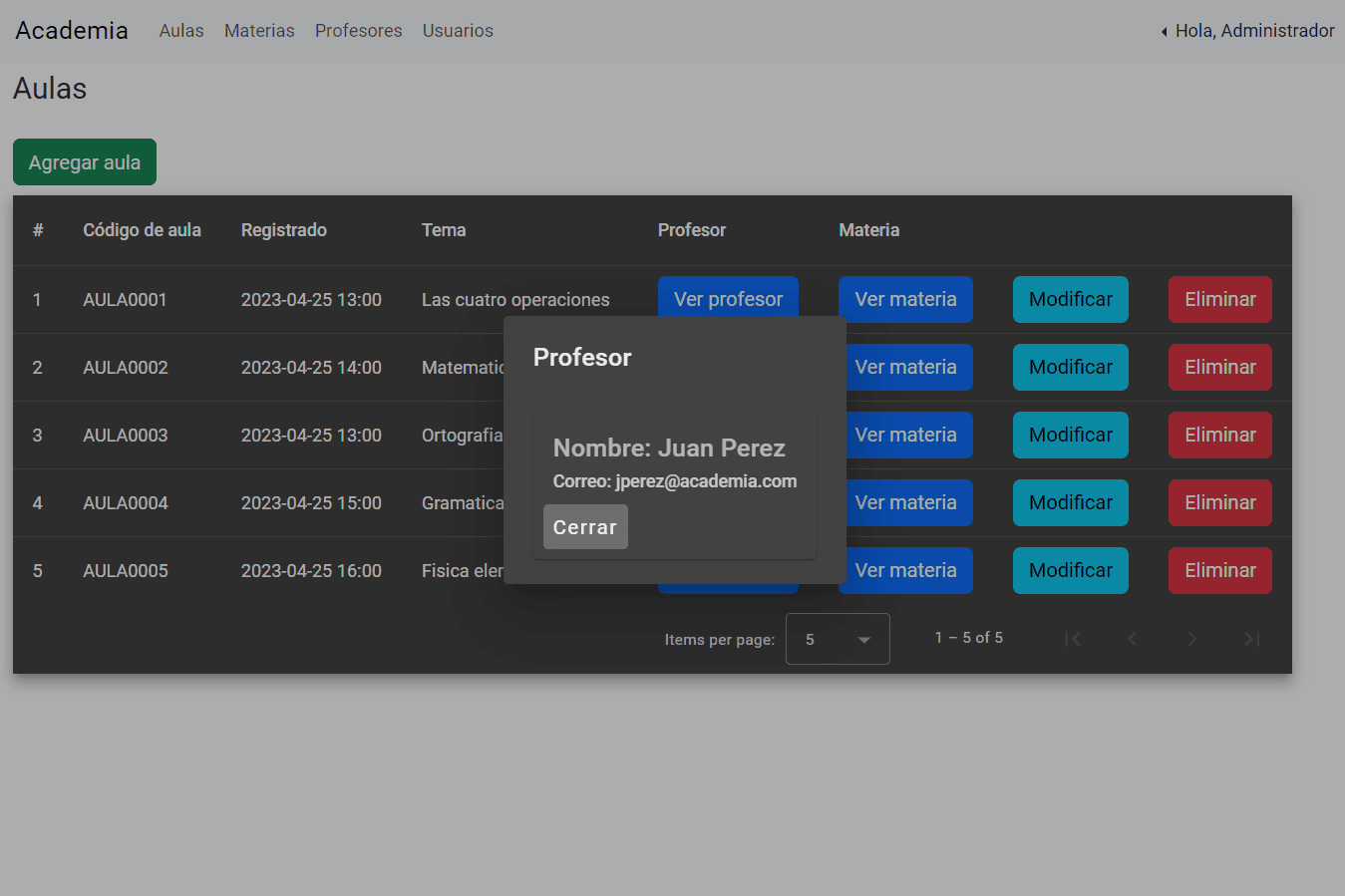The height and width of the screenshot is (896, 1345).
Task: Close the Profesor dialog with Cerrar
Action: [585, 527]
